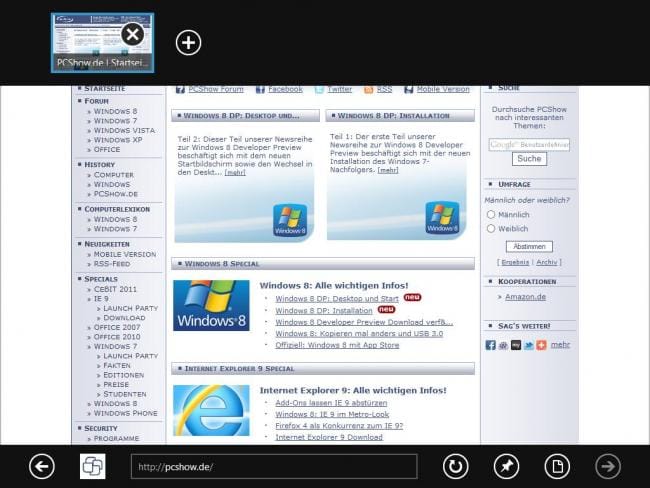The width and height of the screenshot is (650, 488).
Task: Open the RSS feed link in top bar
Action: tap(384, 89)
